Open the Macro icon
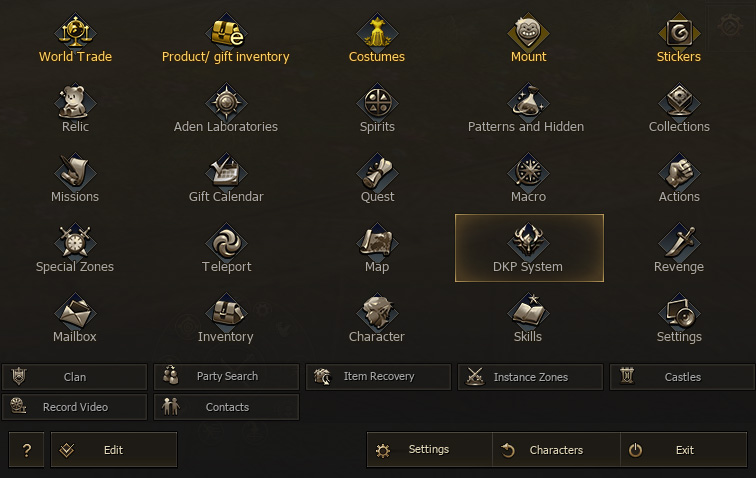The image size is (756, 478). pos(528,172)
